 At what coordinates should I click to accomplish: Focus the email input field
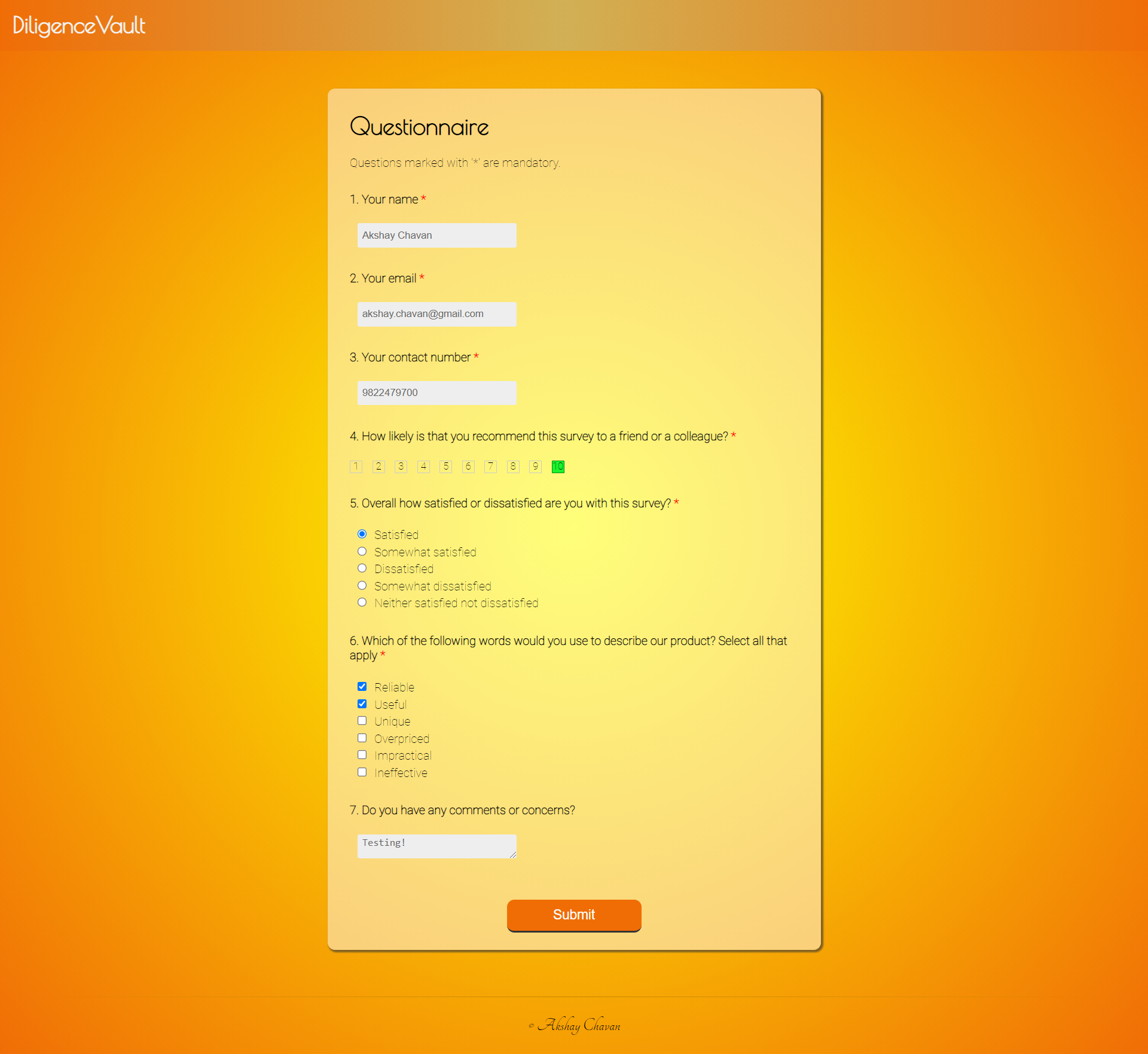coord(436,314)
